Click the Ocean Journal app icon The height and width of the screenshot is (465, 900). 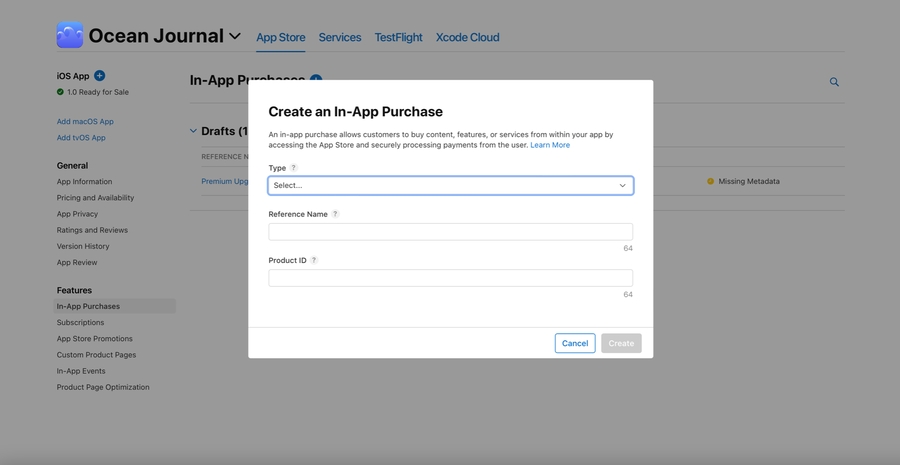70,35
